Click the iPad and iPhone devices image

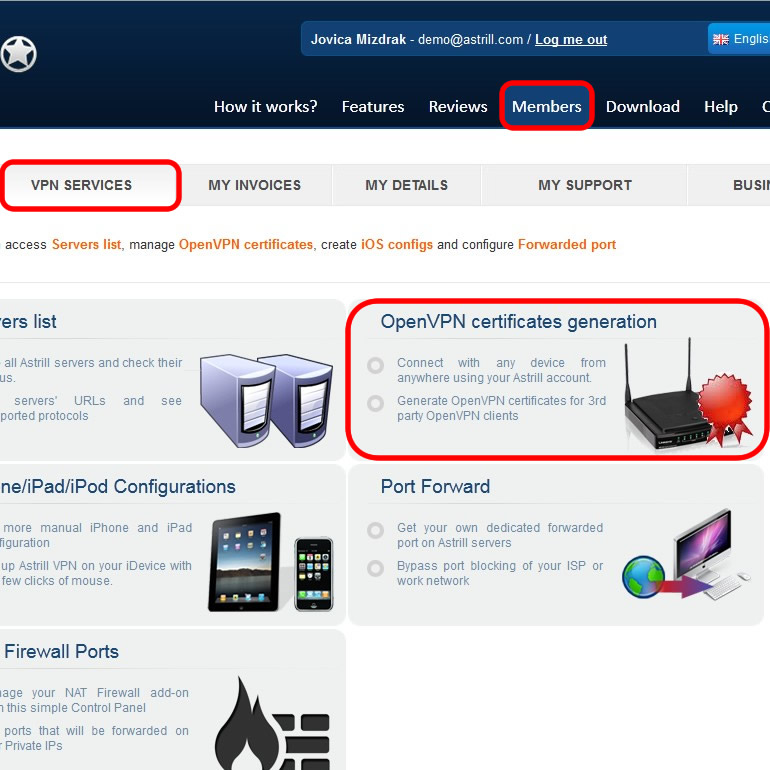[271, 562]
